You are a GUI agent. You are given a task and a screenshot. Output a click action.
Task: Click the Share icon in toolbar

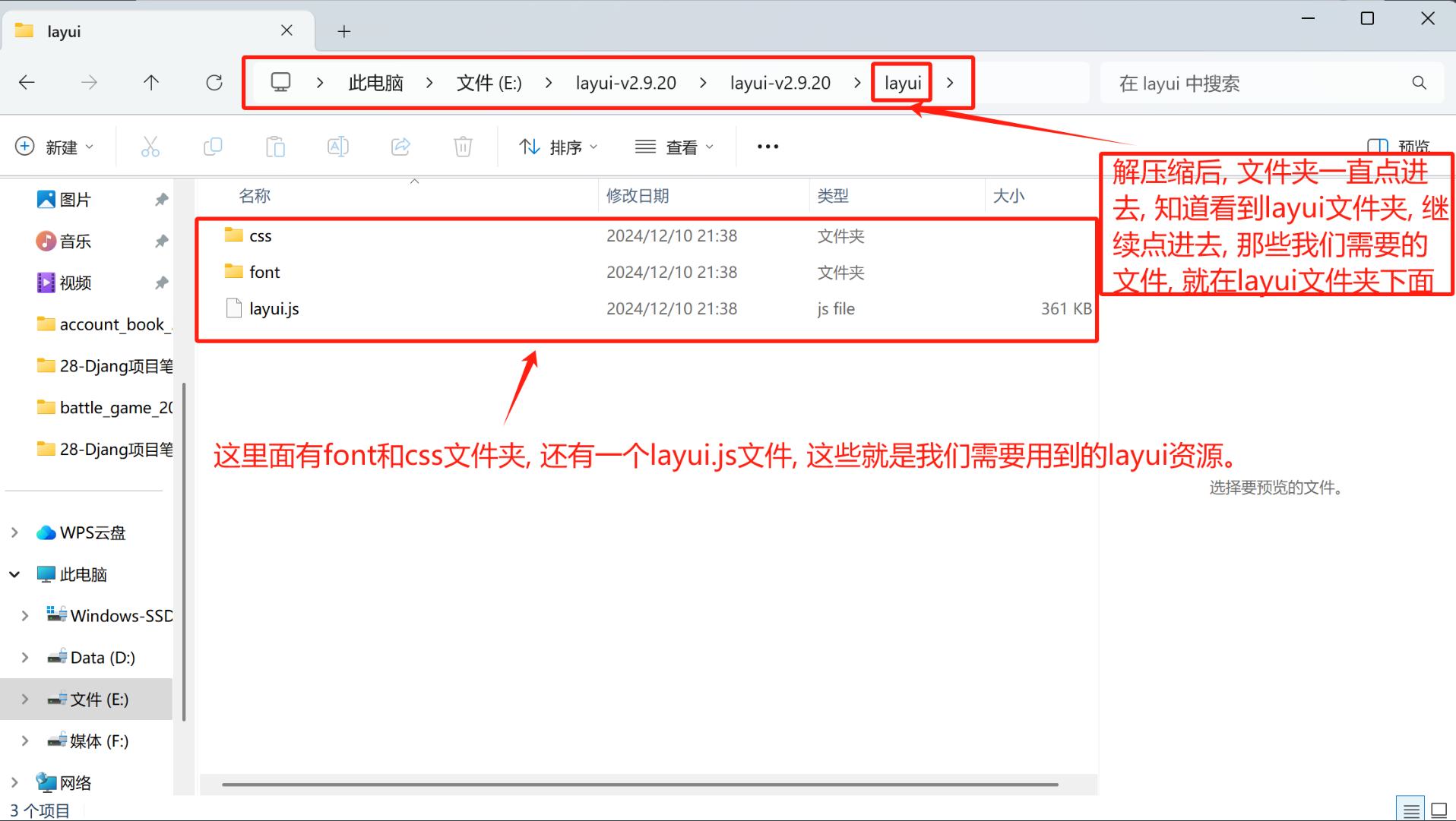400,147
